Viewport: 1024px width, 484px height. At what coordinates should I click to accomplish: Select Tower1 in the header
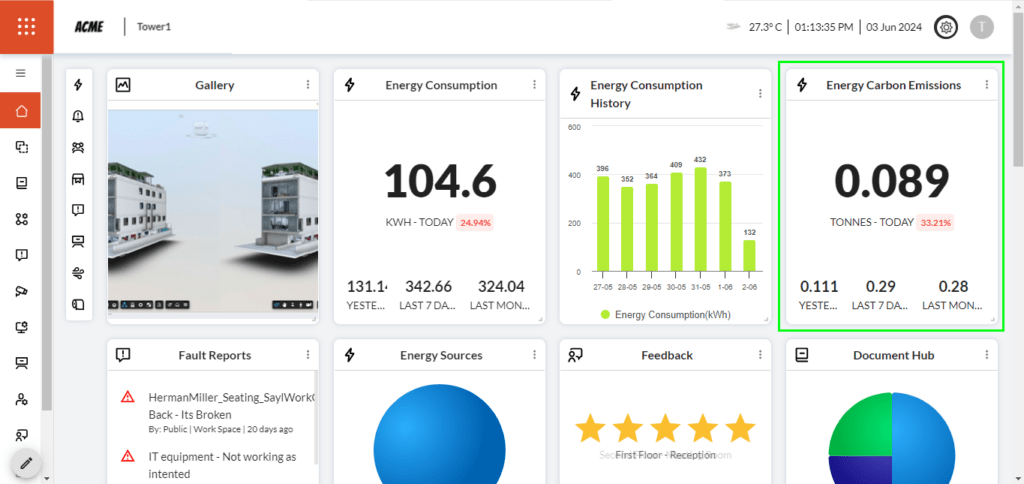[154, 27]
